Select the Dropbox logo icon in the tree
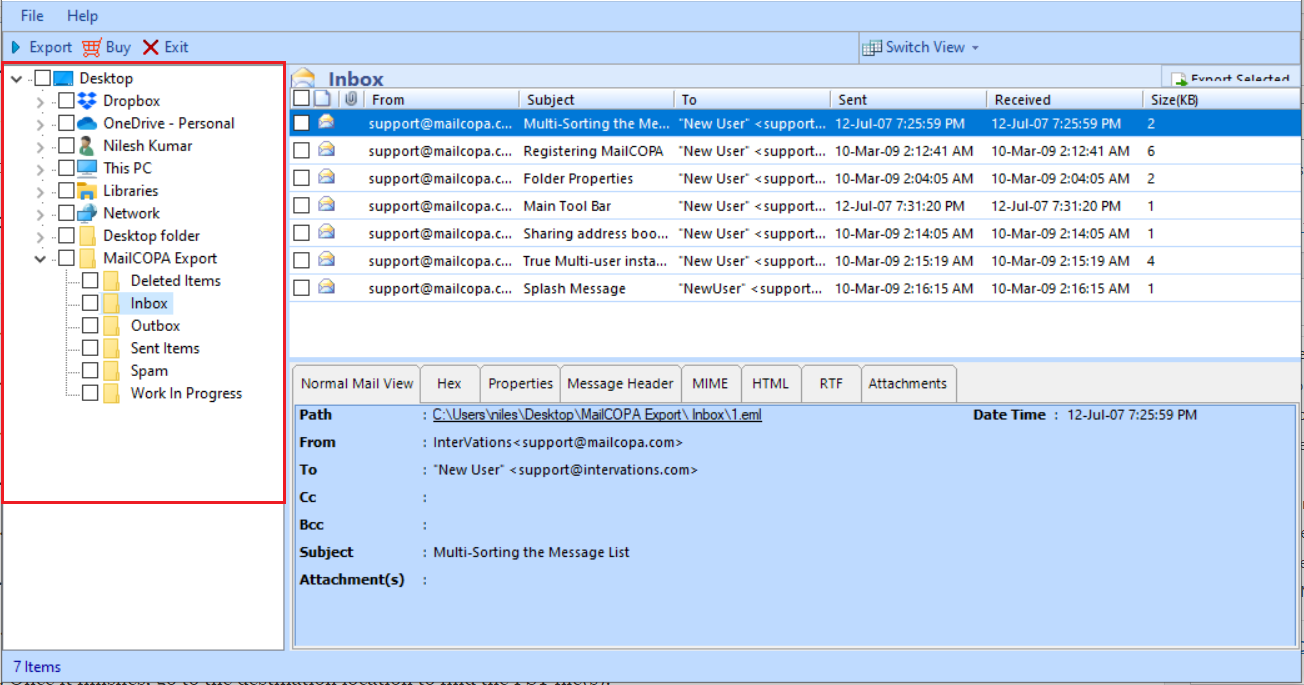The image size is (1304, 685). [87, 100]
